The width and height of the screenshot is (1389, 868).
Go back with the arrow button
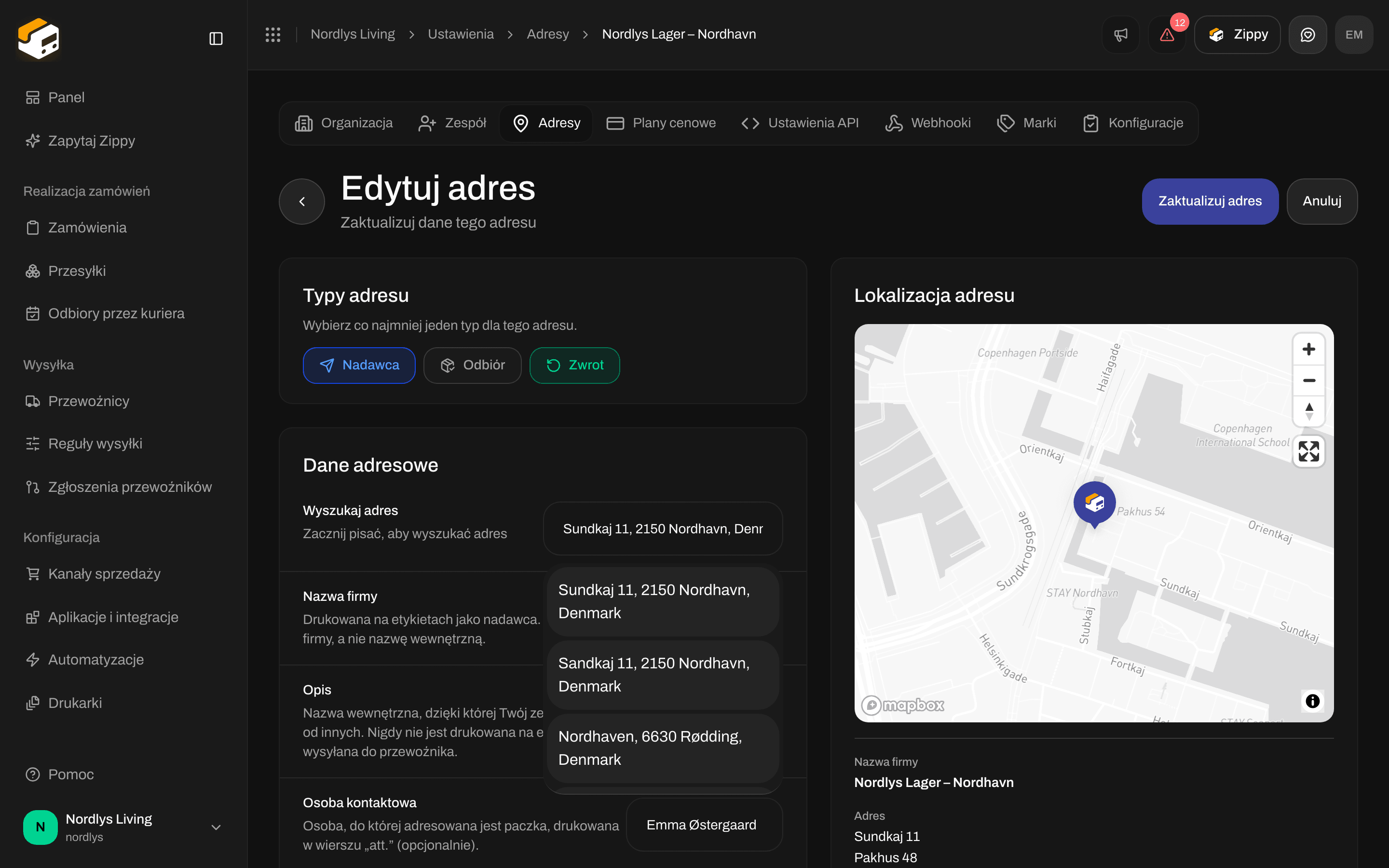[x=302, y=202]
